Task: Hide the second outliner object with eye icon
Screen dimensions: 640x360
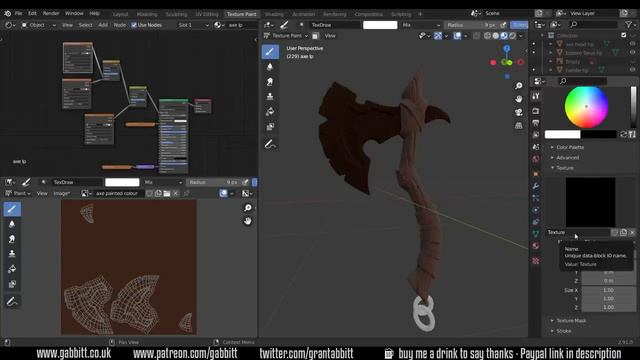Action: [x=633, y=53]
